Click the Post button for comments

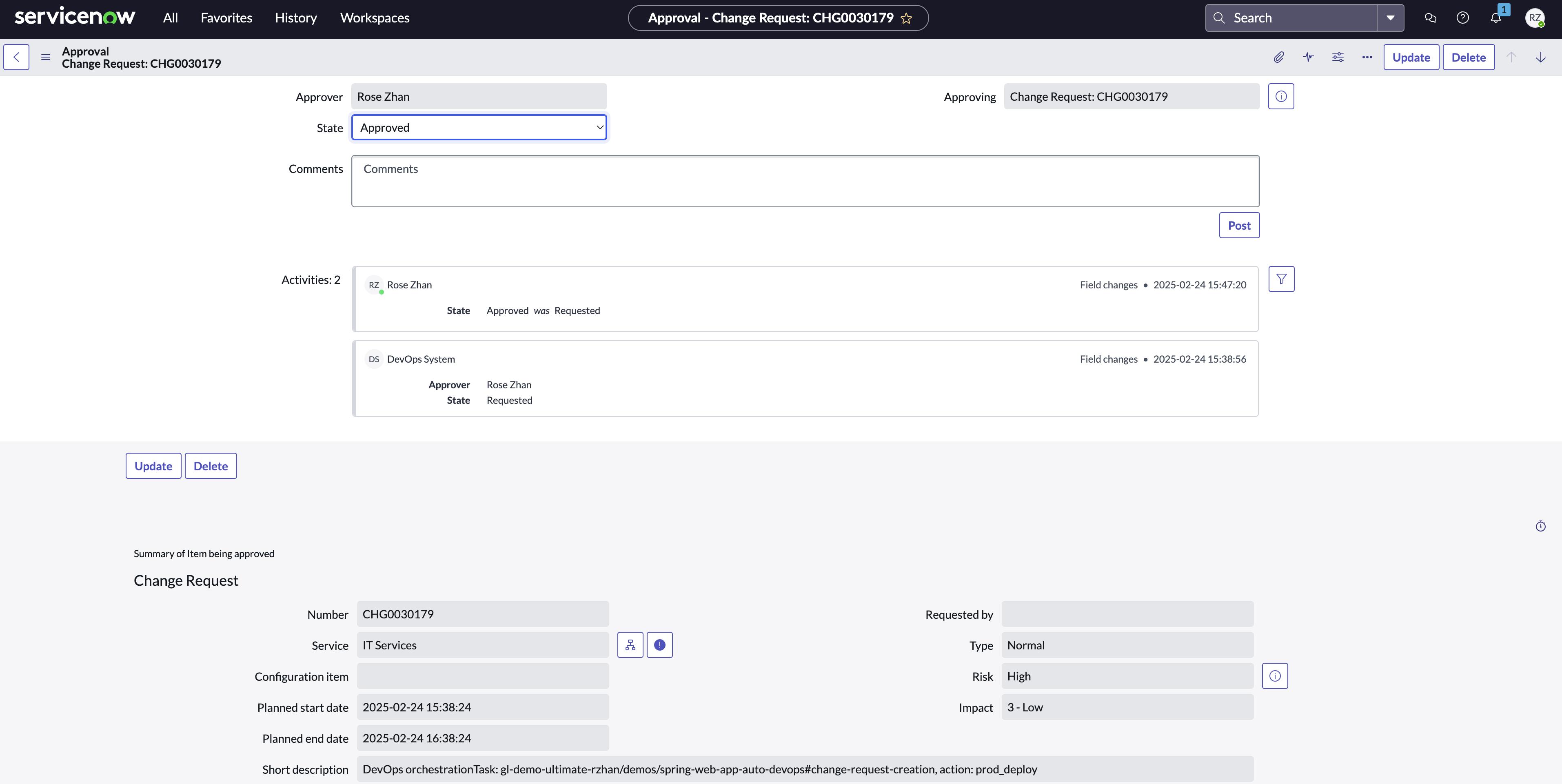pyautogui.click(x=1239, y=225)
